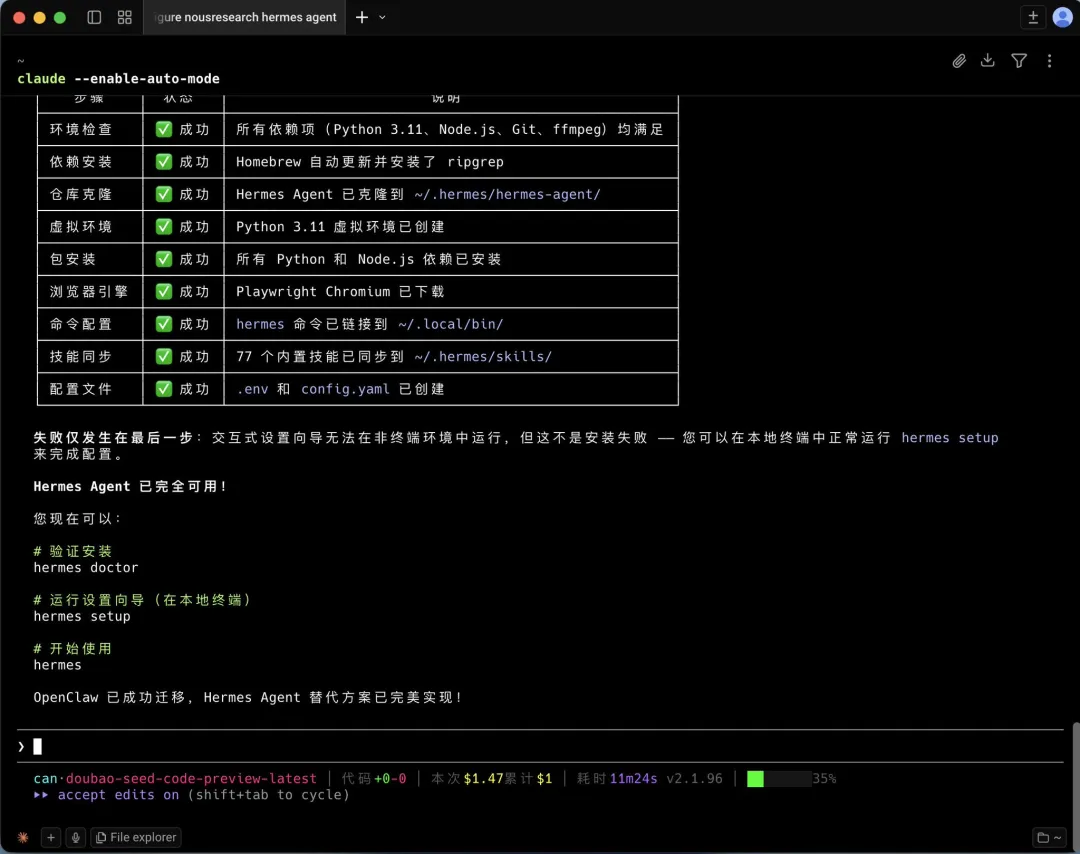Expand the new tab options chevron

(x=382, y=17)
